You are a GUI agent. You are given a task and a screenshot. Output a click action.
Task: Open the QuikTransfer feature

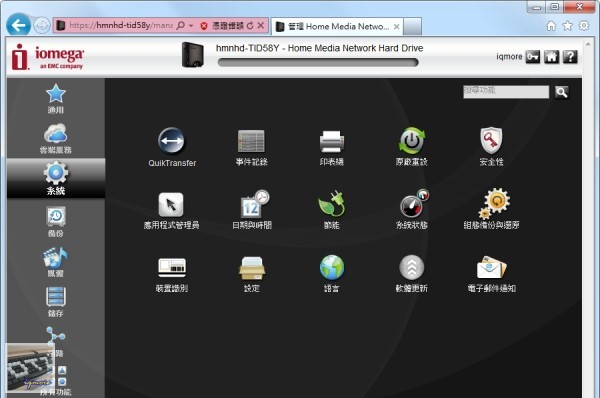pyautogui.click(x=172, y=147)
